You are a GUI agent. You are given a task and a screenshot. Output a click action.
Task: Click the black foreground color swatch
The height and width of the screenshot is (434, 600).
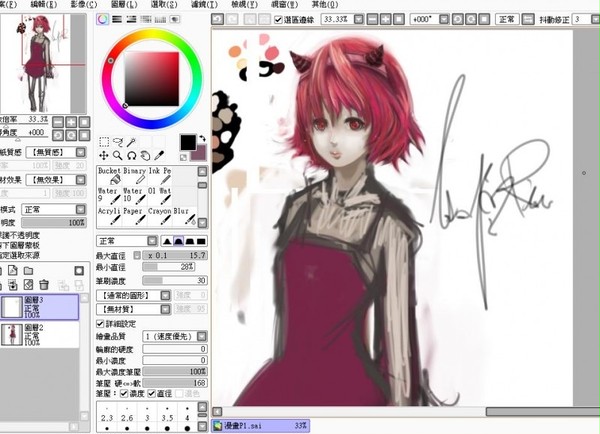pyautogui.click(x=188, y=143)
